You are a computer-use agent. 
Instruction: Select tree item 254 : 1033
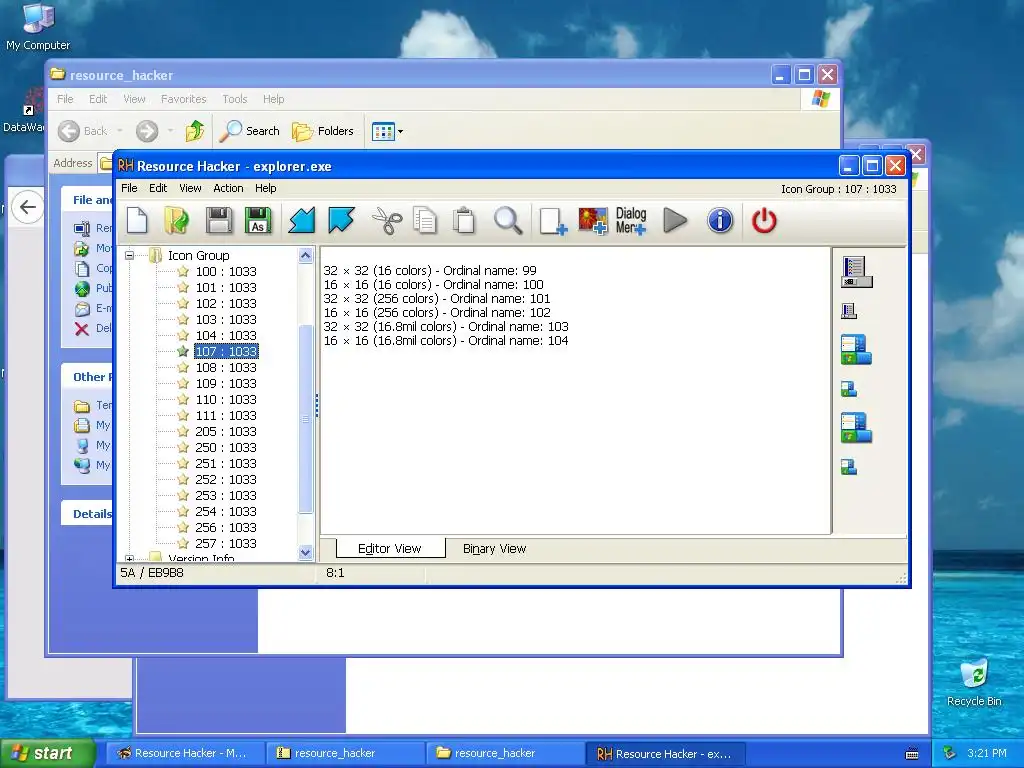(x=226, y=511)
